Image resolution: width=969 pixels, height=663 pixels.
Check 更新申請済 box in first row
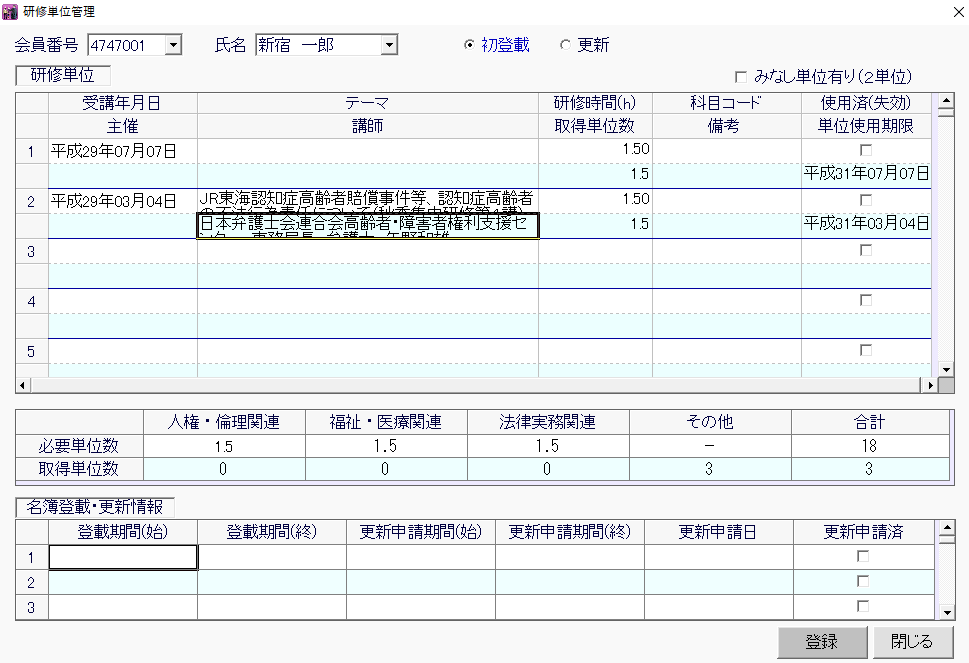click(x=863, y=557)
